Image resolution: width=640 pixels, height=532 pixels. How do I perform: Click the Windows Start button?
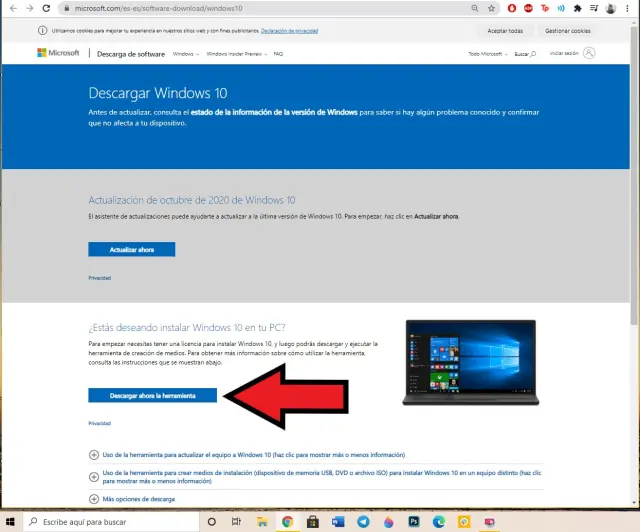[x=10, y=522]
